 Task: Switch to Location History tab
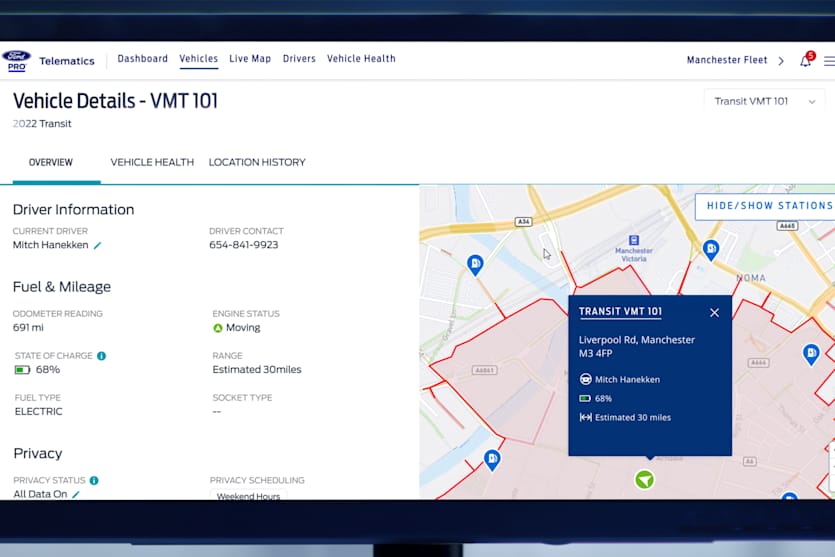coord(257,162)
